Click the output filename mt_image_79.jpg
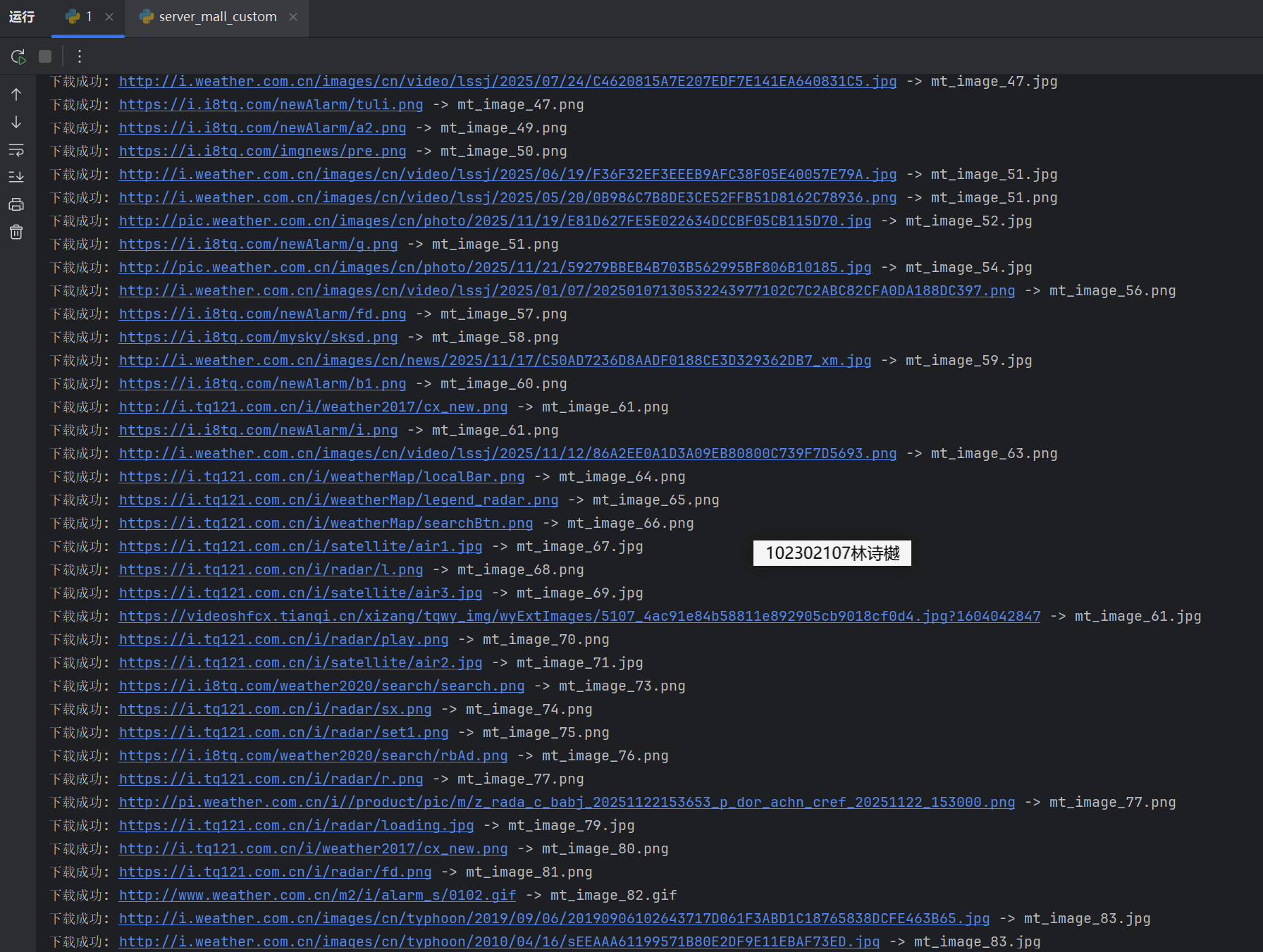 tap(572, 825)
